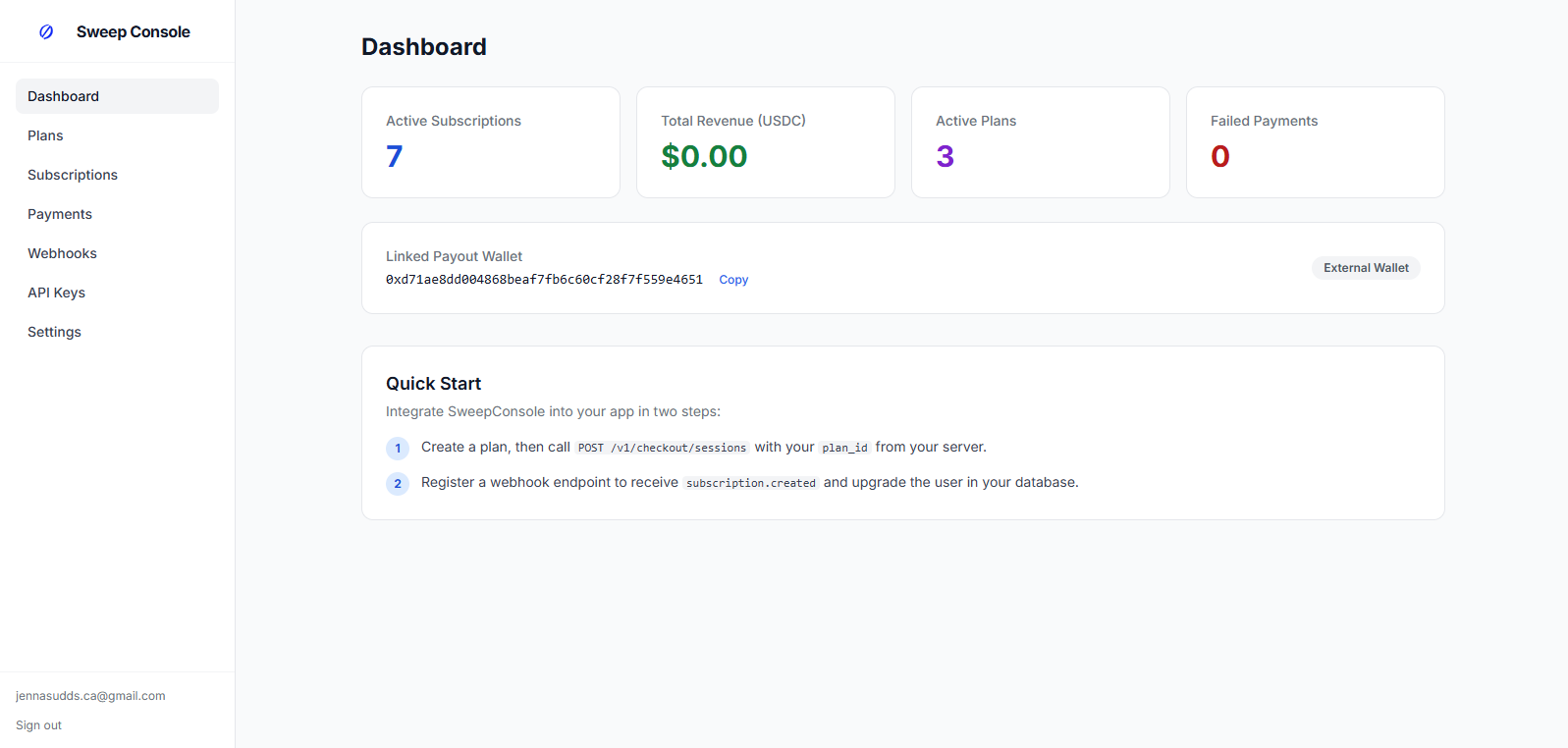Open Subscriptions in the sidebar
The image size is (1568, 748).
click(x=117, y=175)
